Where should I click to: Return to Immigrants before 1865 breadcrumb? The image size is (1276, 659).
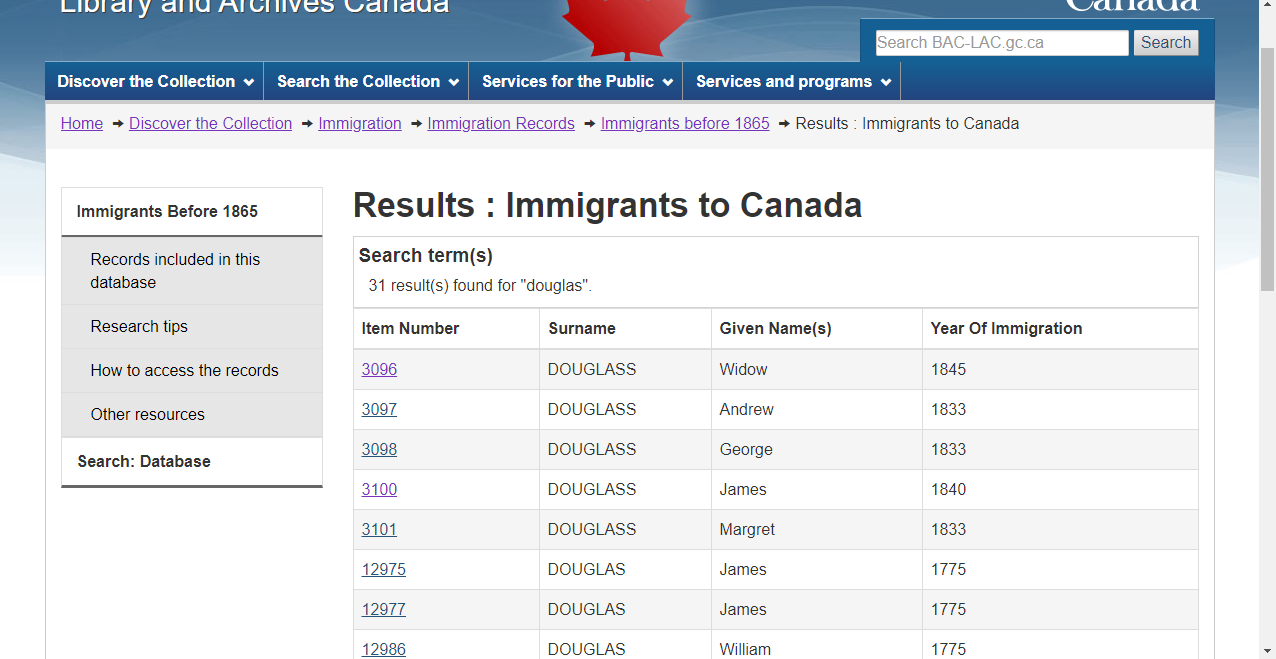685,124
